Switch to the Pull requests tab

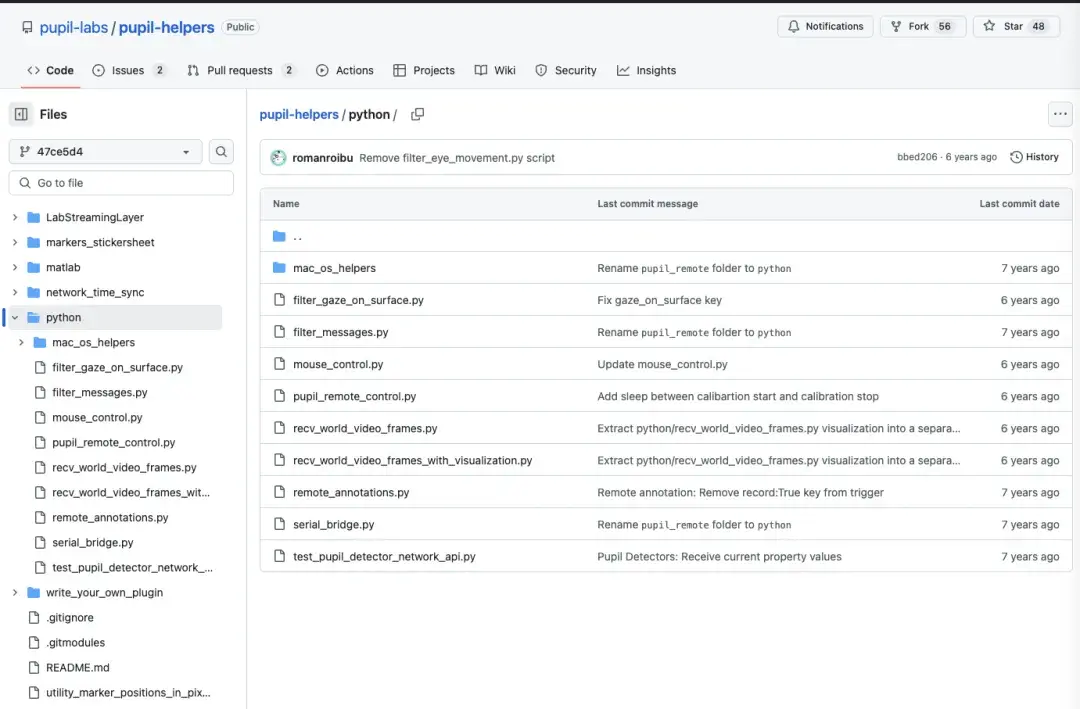click(240, 70)
